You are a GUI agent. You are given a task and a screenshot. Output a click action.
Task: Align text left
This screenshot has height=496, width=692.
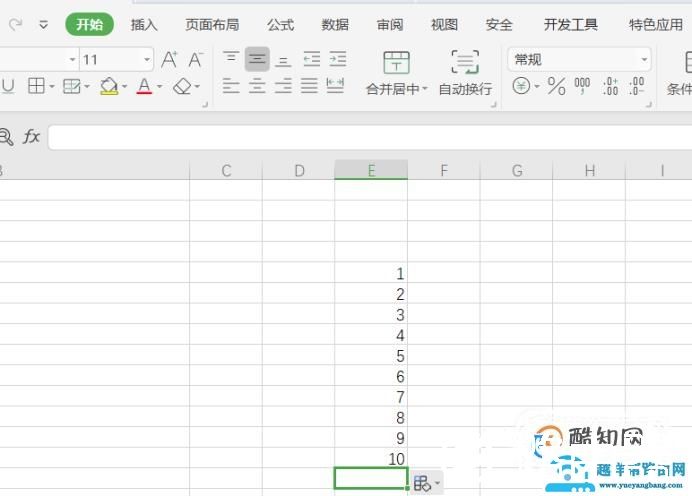coord(231,86)
